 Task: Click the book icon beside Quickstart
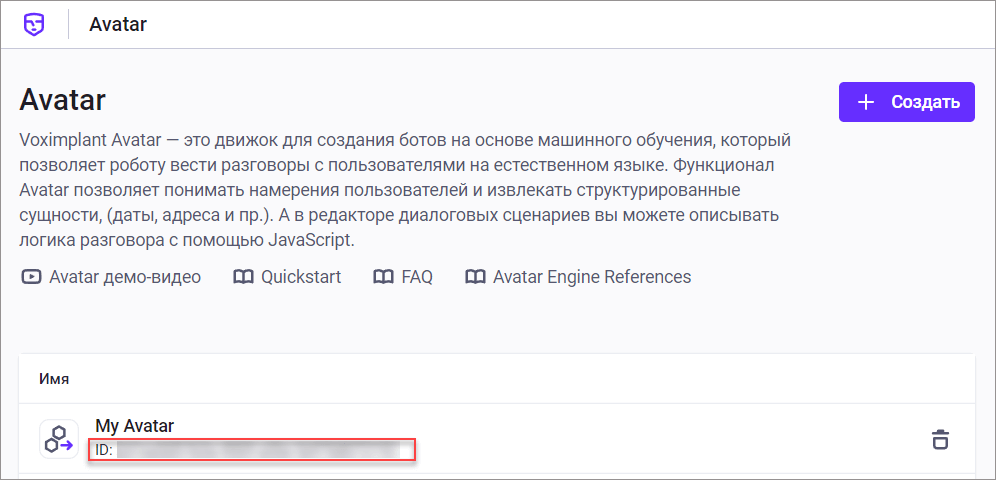(x=243, y=277)
